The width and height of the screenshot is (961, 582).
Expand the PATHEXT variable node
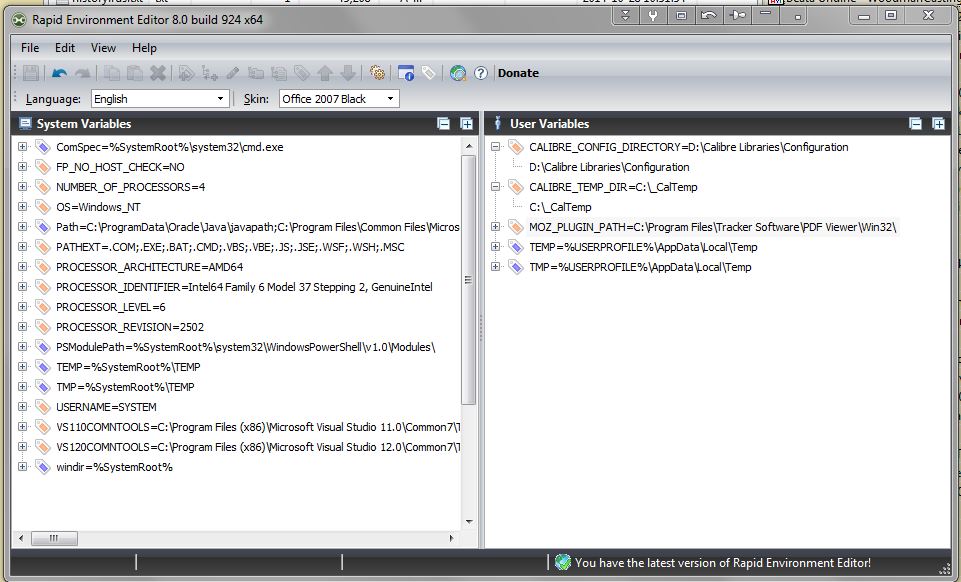coord(23,247)
